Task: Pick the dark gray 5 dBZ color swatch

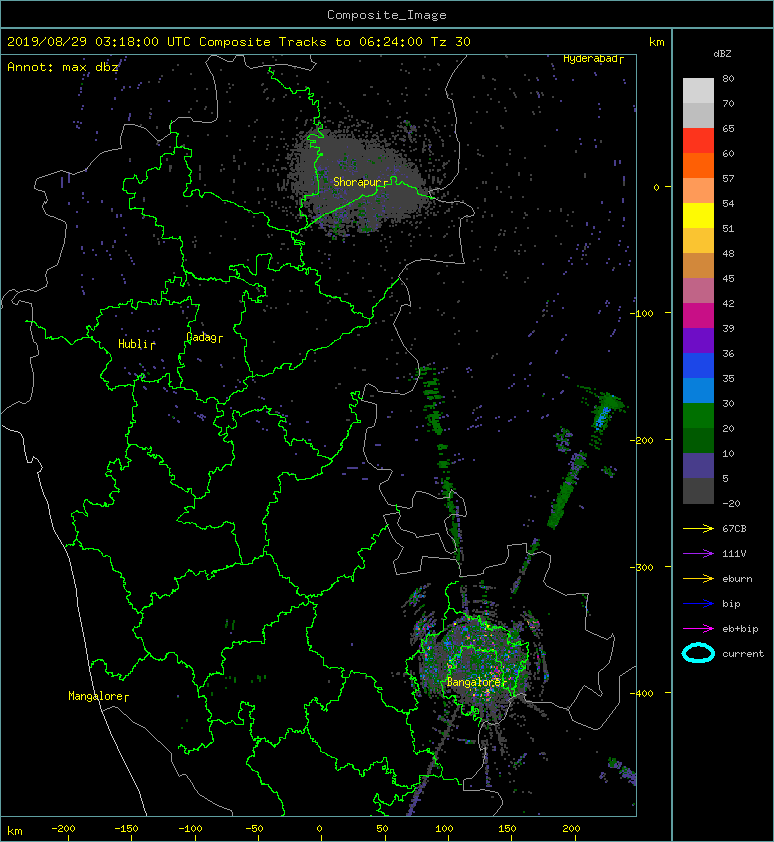Action: pyautogui.click(x=698, y=491)
